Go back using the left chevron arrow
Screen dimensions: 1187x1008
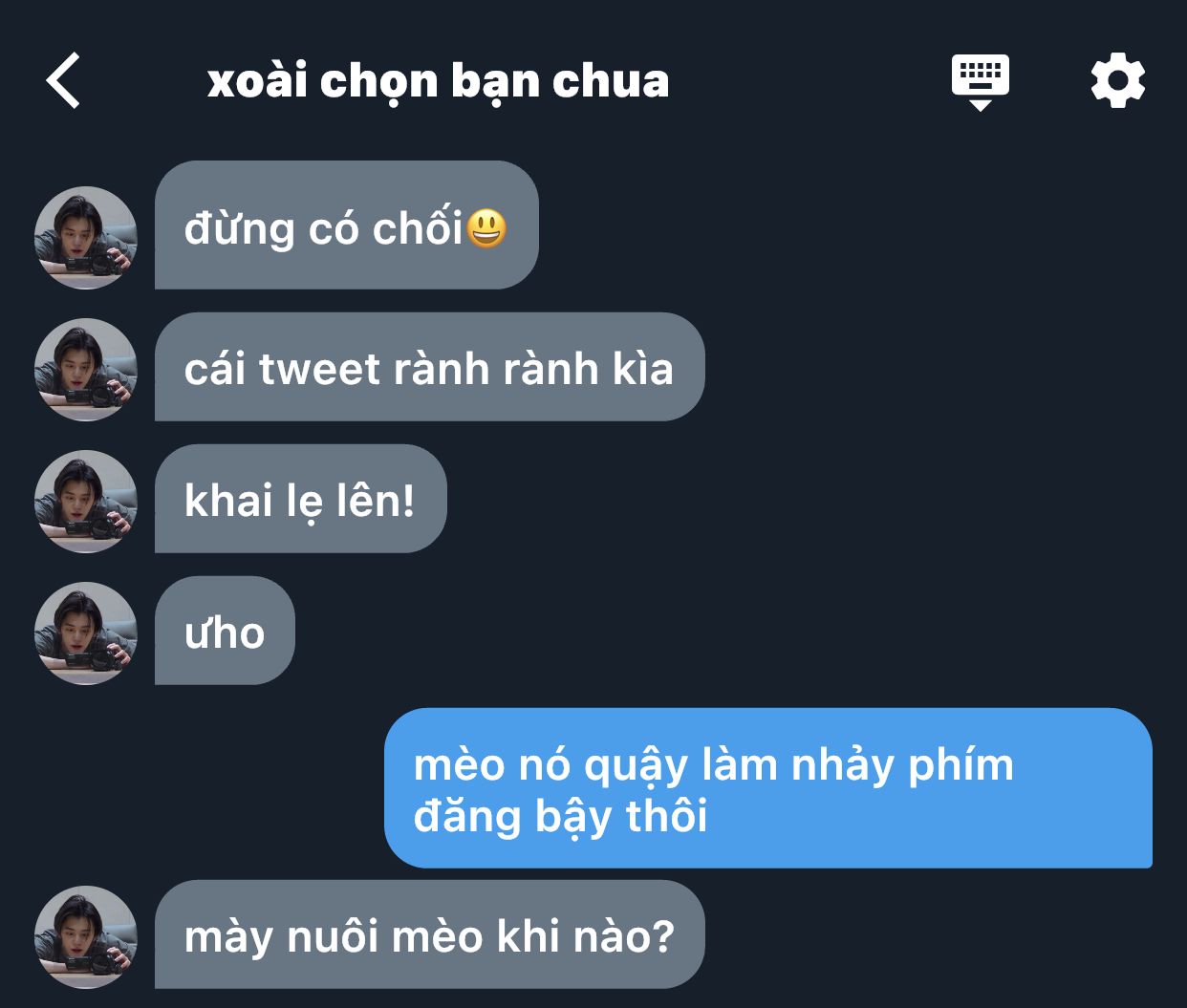click(x=63, y=80)
